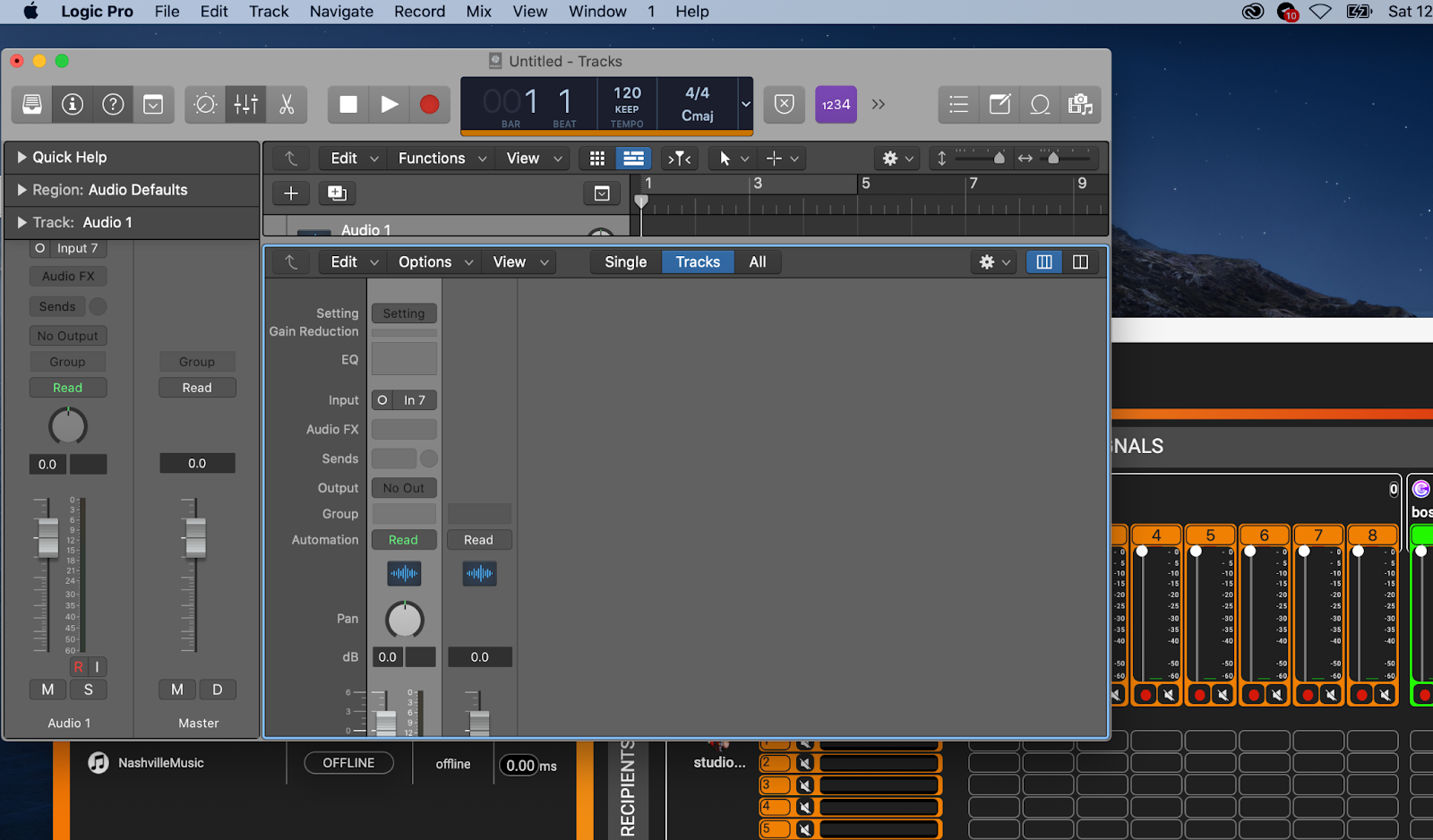Click Master volume fader in inspector
This screenshot has width=1433, height=840.
pos(195,537)
